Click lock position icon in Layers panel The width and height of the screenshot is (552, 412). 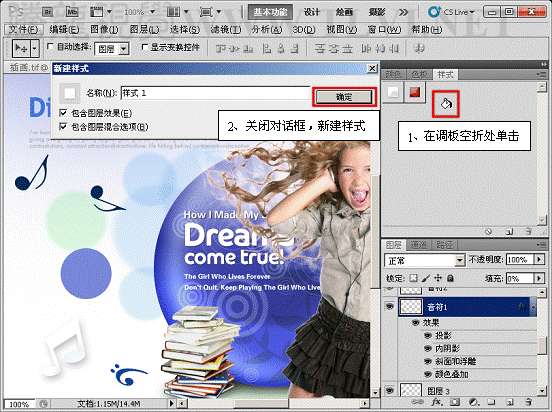click(x=438, y=278)
